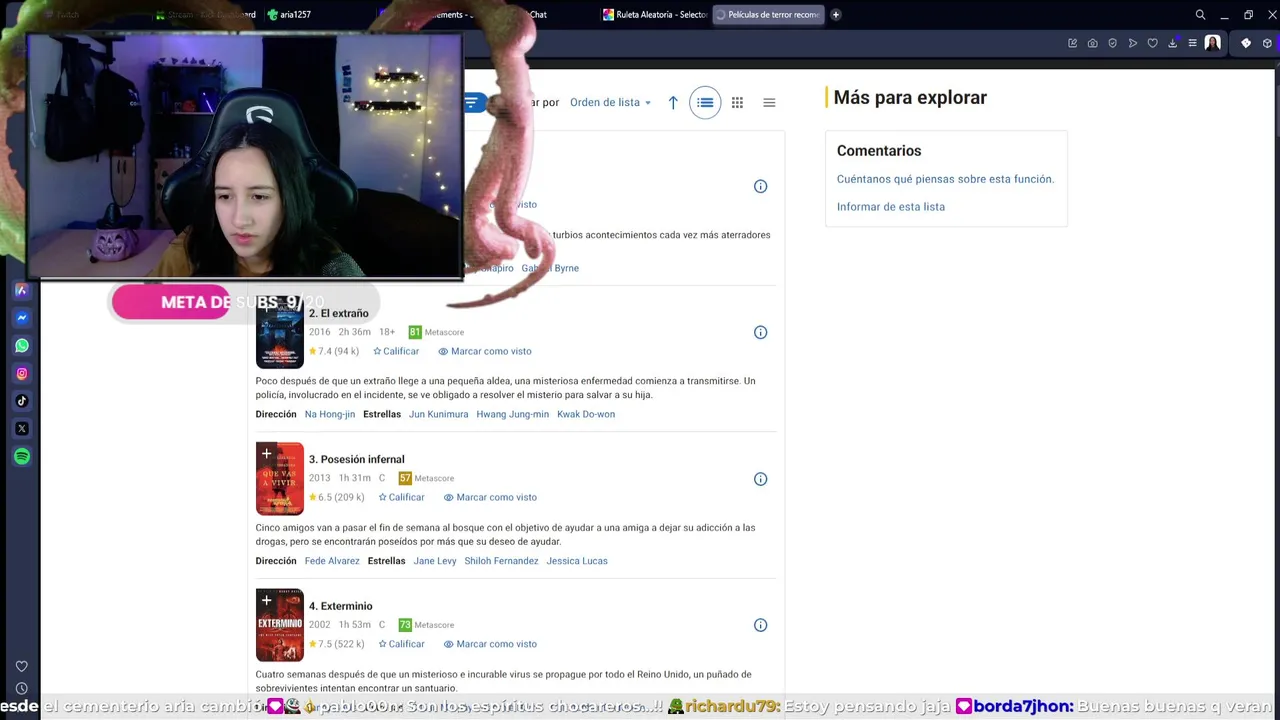This screenshot has height=720, width=1280.
Task: Click the cube extensions icon
Action: pyautogui.click(x=1267, y=43)
